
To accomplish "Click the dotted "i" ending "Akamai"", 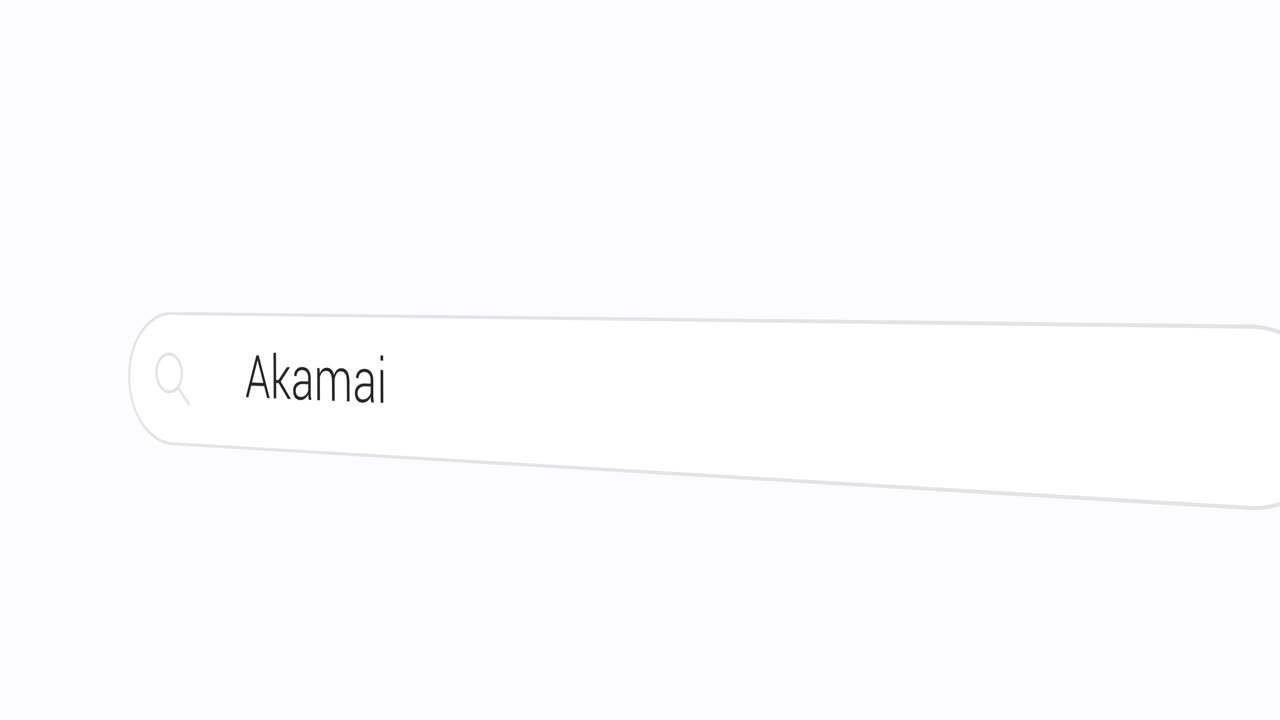I will (x=381, y=381).
